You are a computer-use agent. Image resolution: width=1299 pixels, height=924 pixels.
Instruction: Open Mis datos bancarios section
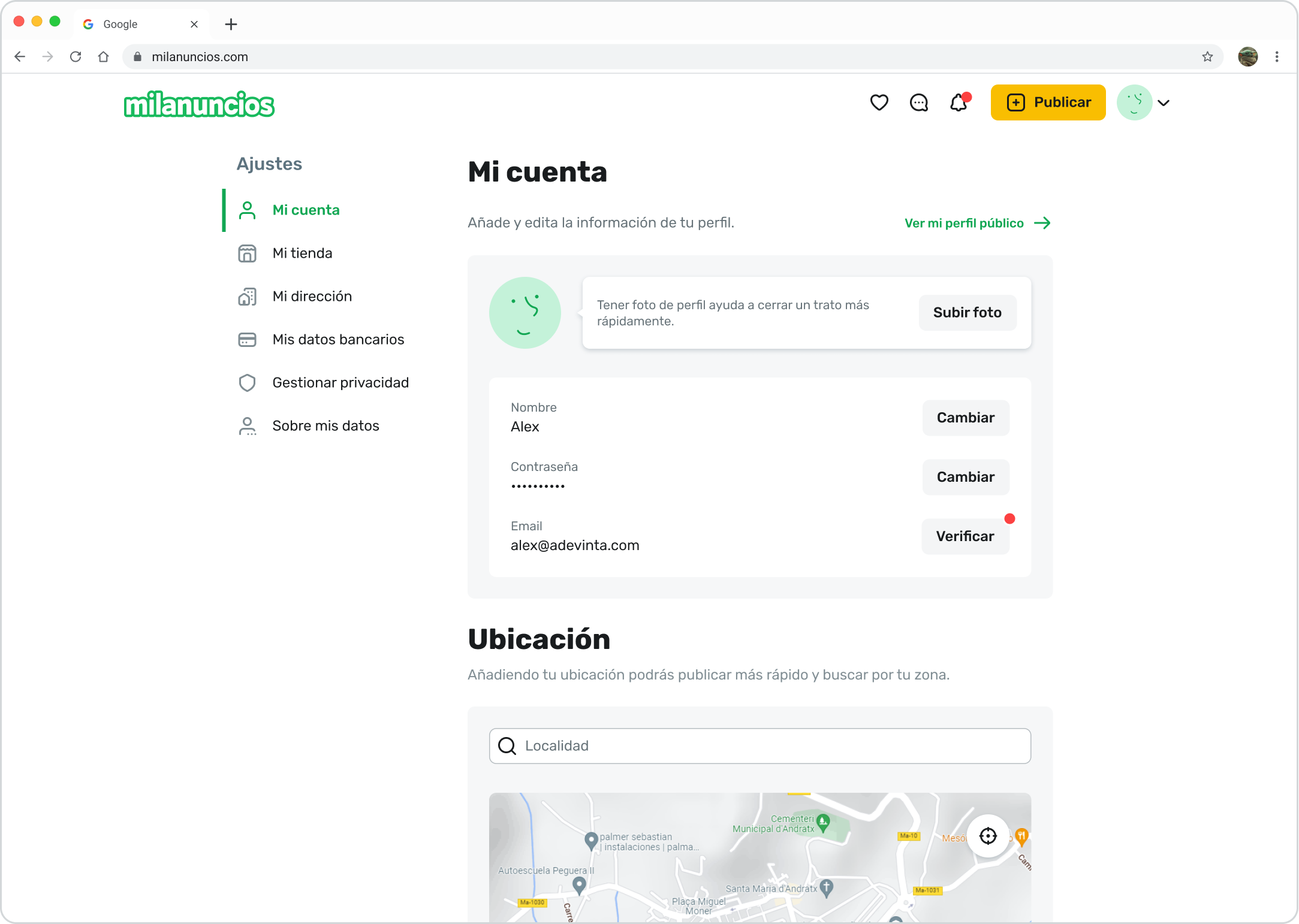pos(337,339)
